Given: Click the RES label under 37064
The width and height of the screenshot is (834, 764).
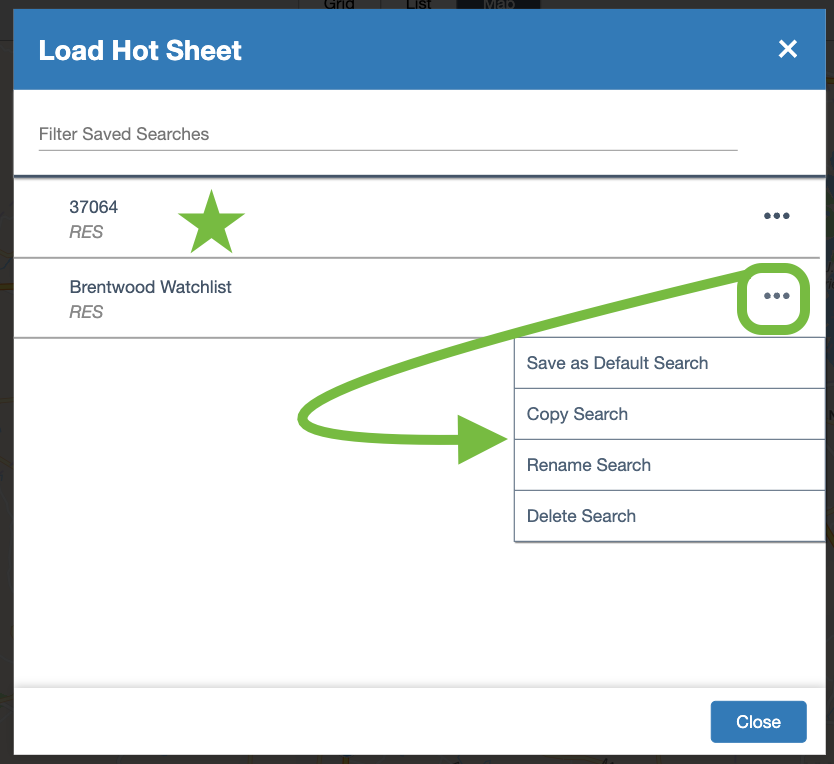Looking at the screenshot, I should 86,232.
